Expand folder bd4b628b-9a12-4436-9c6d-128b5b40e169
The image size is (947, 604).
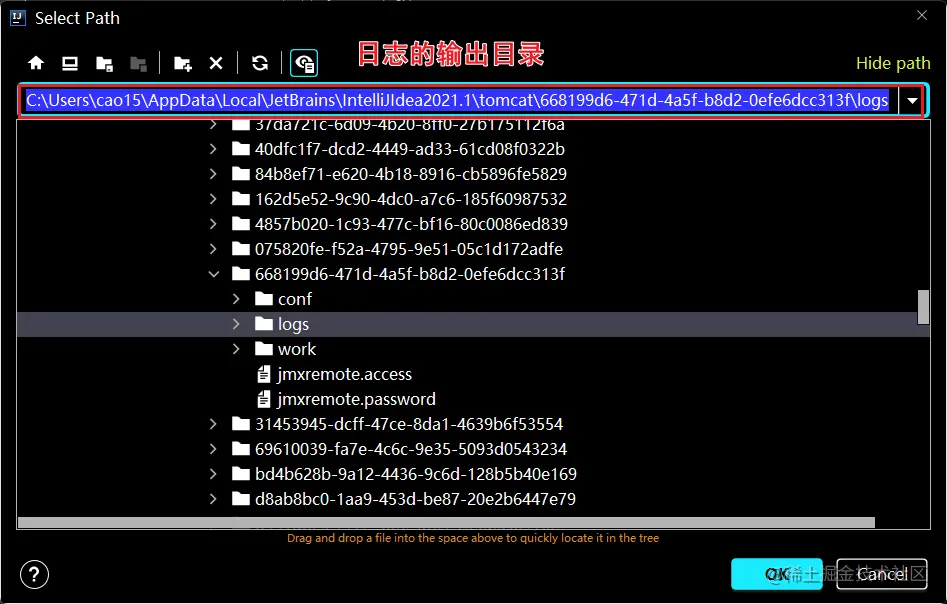pyautogui.click(x=213, y=474)
